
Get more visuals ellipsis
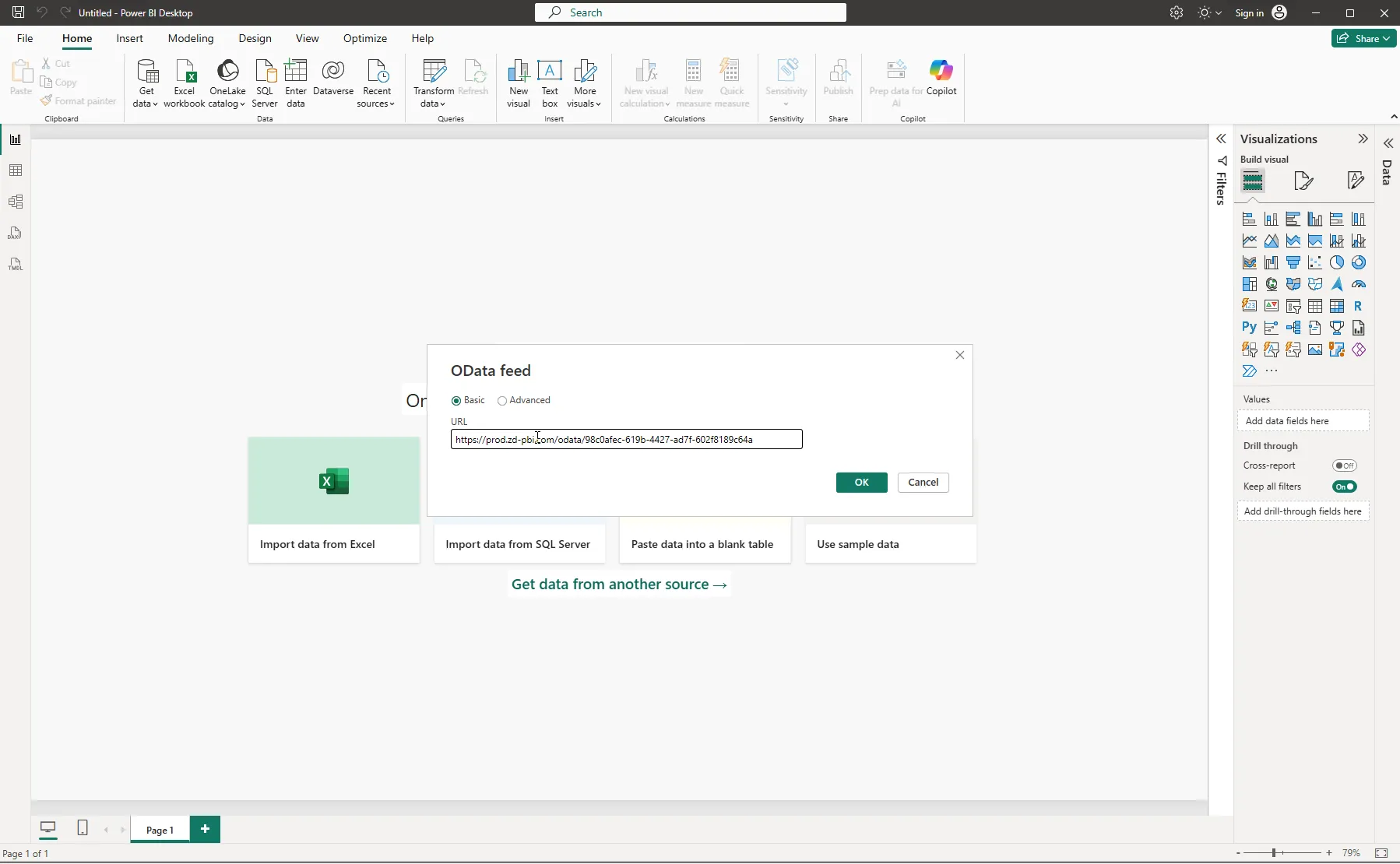[x=1272, y=371]
